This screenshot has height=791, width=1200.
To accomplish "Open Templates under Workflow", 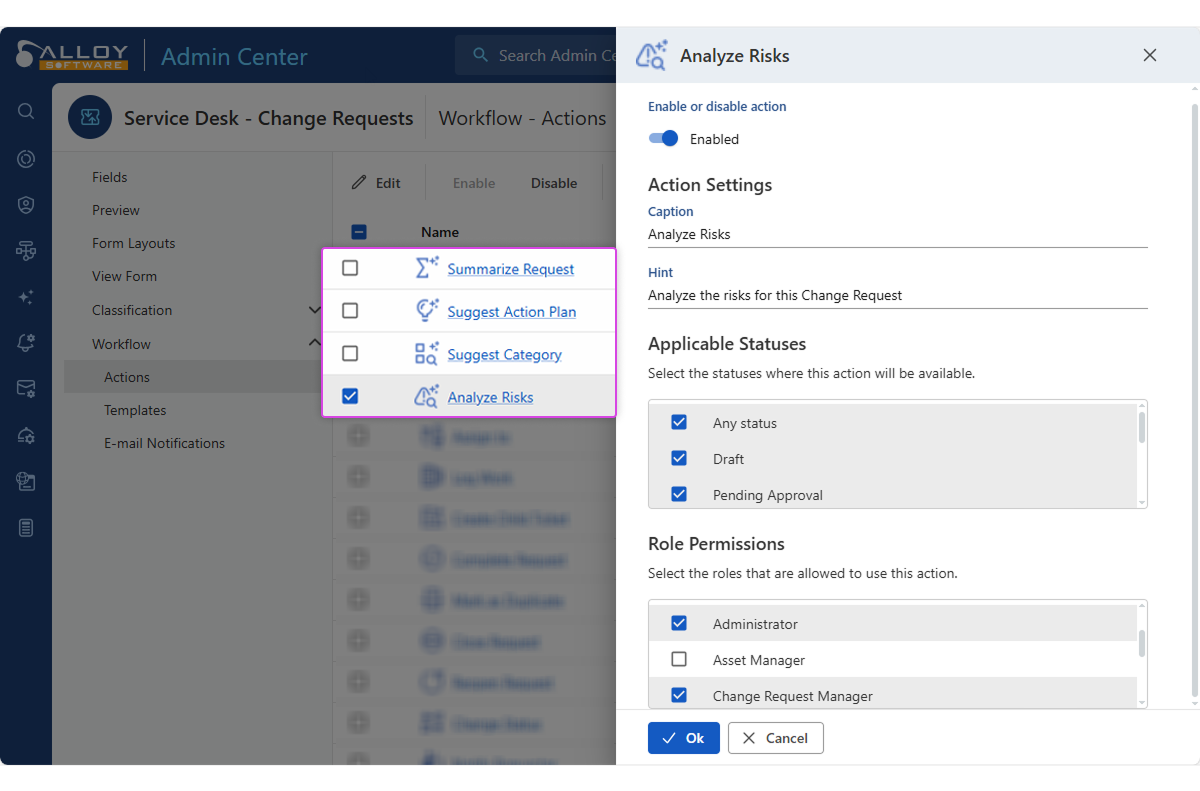I will pyautogui.click(x=135, y=410).
